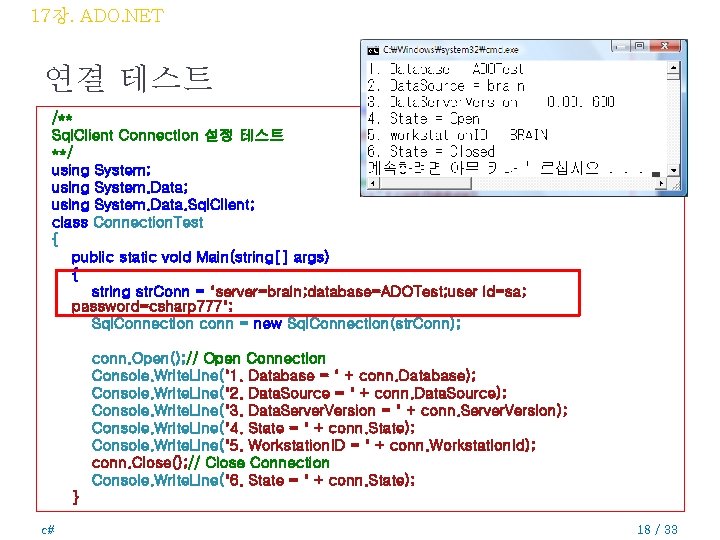Close the cmd.exe console window
This screenshot has height=540, width=720.
pos(664,46)
